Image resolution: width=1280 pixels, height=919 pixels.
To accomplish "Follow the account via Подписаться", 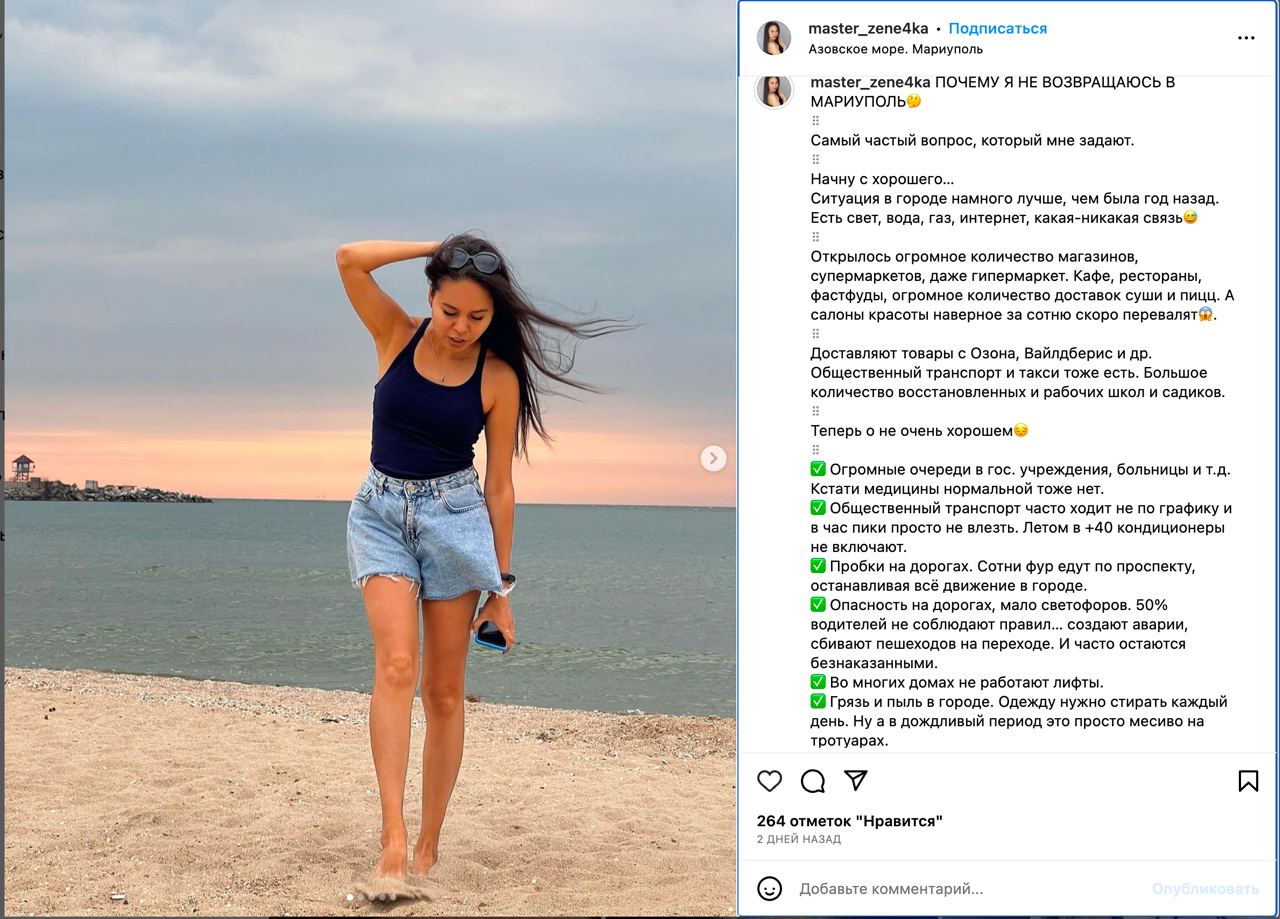I will pos(997,28).
